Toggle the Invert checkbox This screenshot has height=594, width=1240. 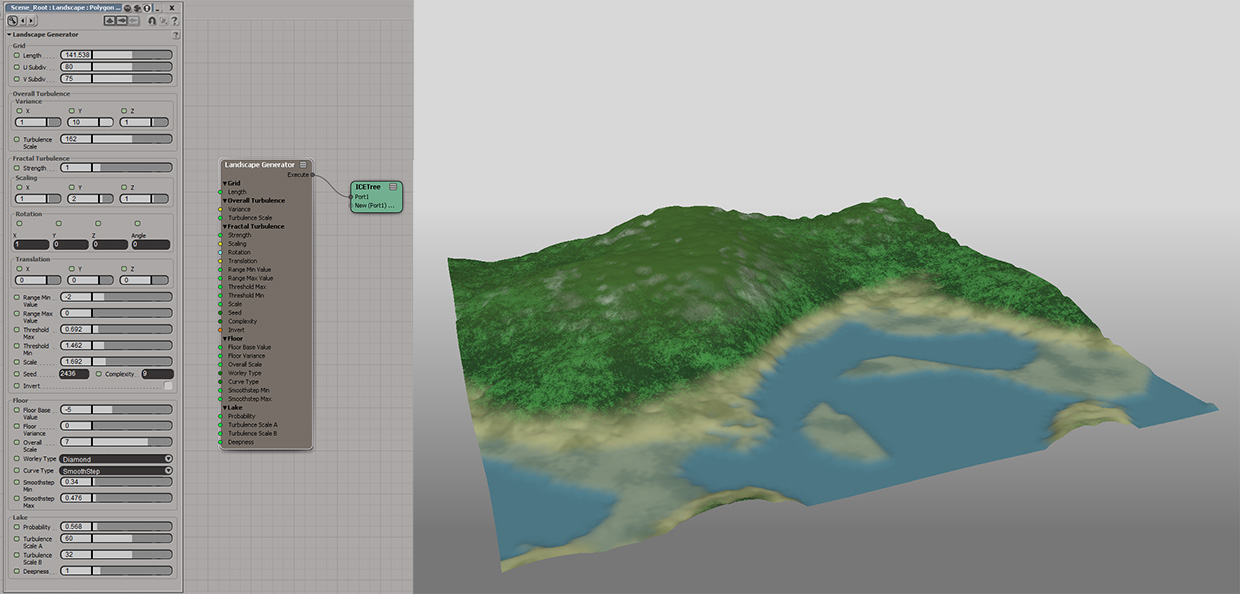[x=168, y=385]
